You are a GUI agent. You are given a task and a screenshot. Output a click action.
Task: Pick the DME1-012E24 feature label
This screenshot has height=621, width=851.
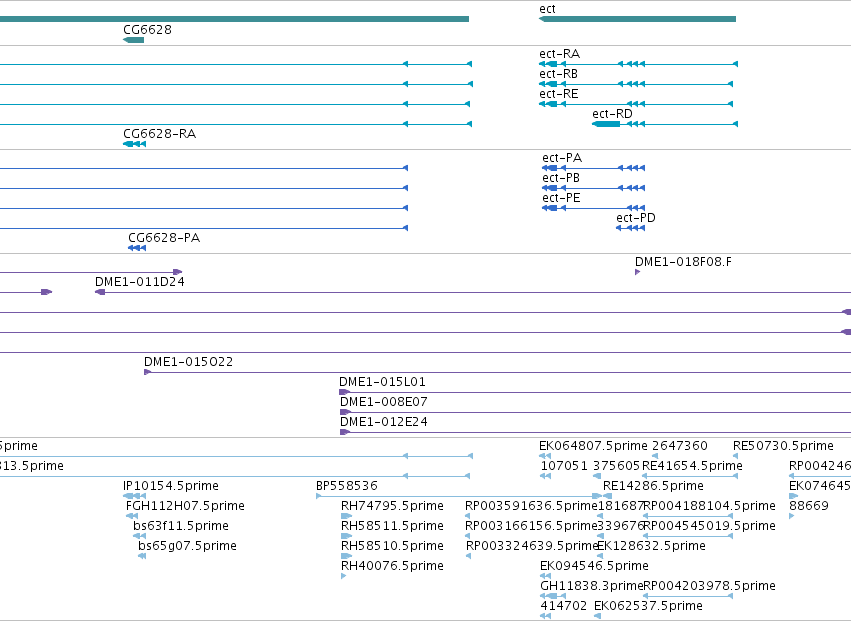click(x=384, y=422)
